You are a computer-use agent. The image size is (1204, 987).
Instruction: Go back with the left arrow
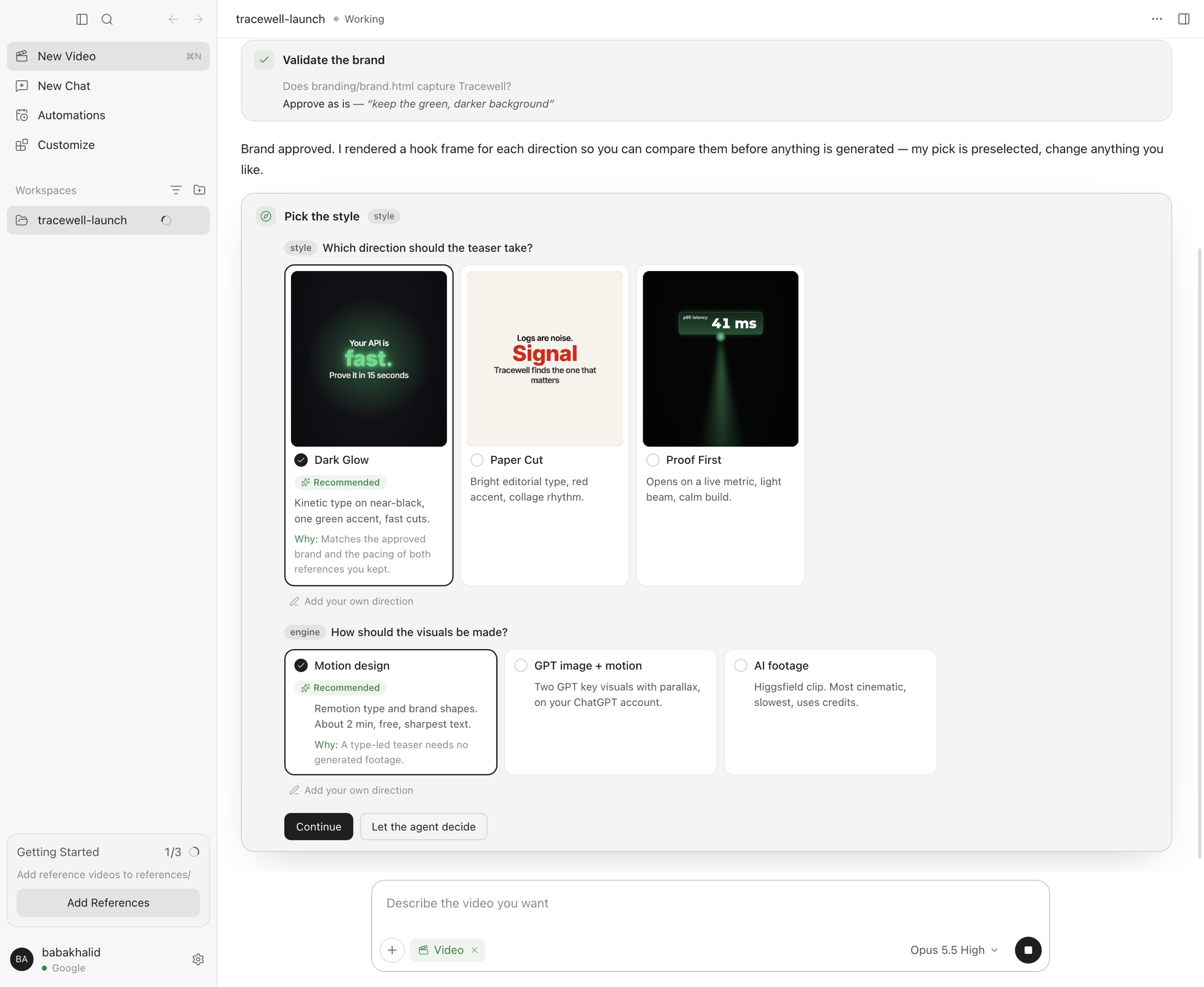[x=173, y=20]
